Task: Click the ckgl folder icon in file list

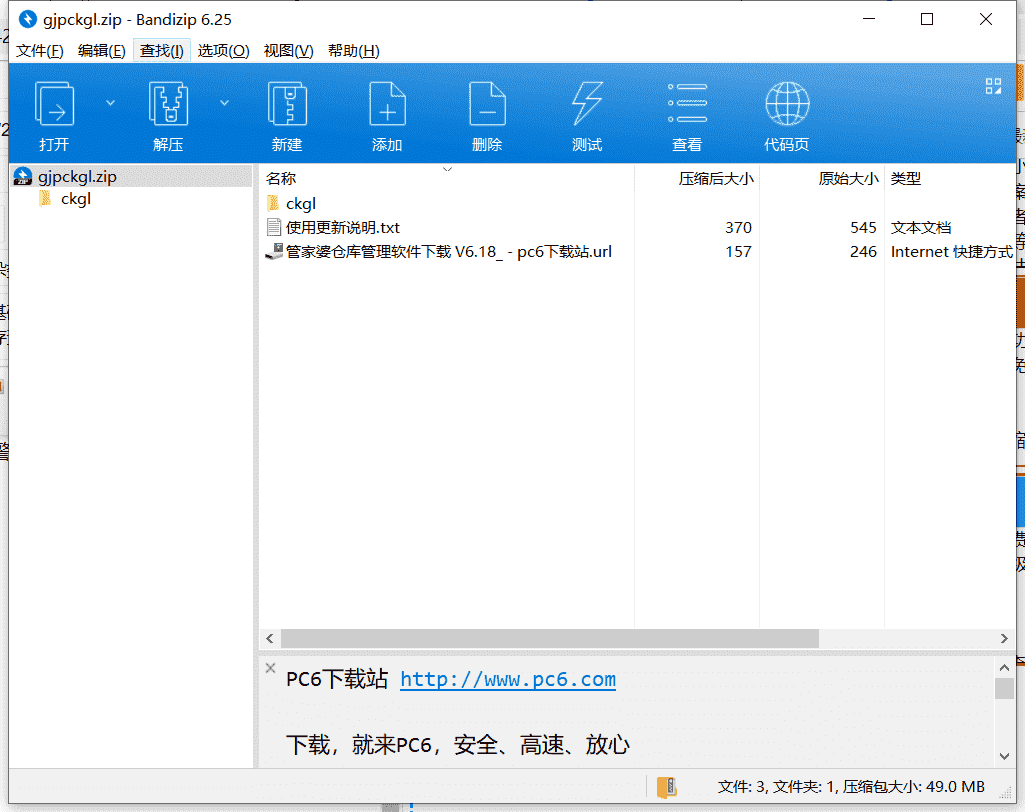Action: [273, 203]
